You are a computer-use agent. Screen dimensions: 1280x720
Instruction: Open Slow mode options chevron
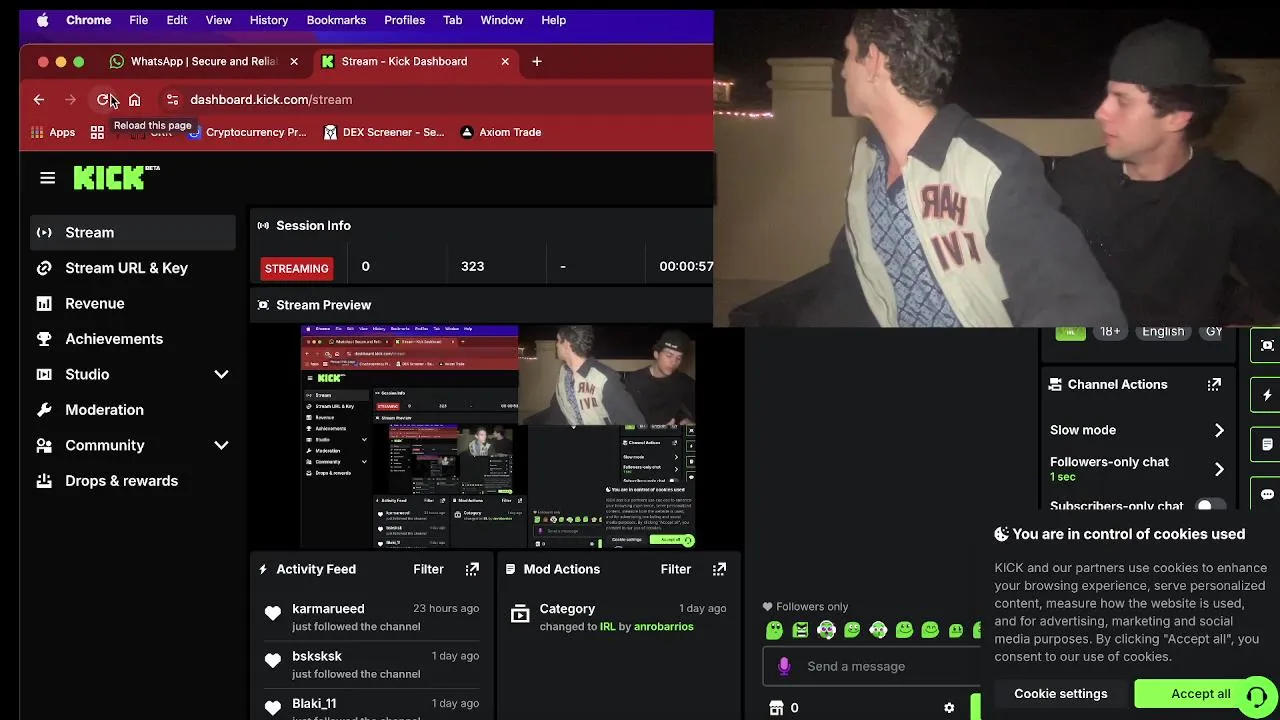pos(1219,430)
